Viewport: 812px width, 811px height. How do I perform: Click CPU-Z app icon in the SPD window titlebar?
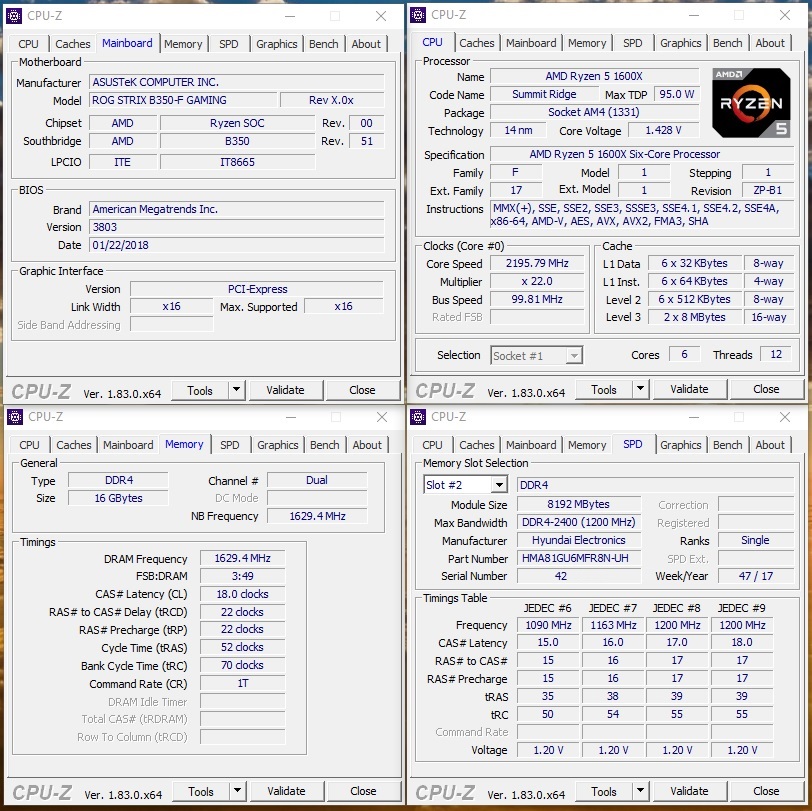[418, 416]
